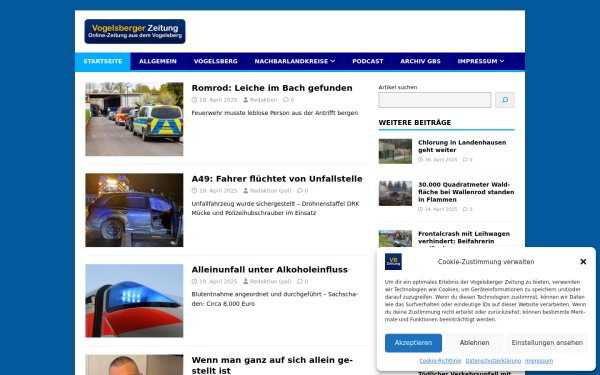The height and width of the screenshot is (375, 600).
Task: Click thumbnail for Wallenrod forest fire post
Action: click(x=395, y=193)
